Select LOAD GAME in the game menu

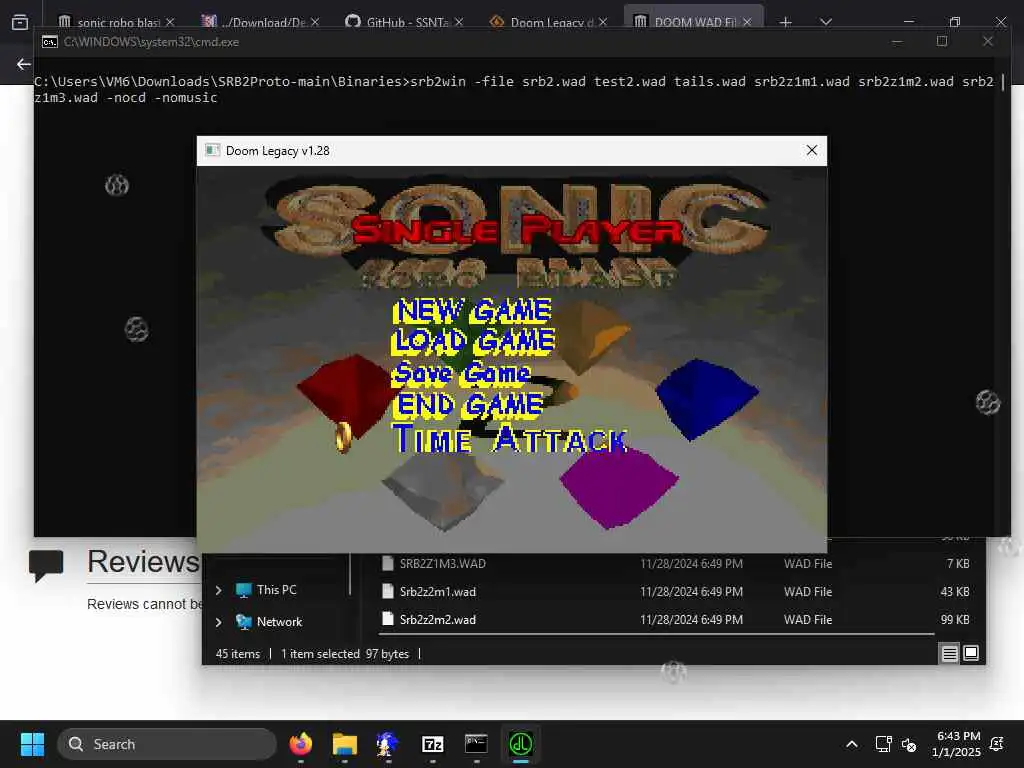pyautogui.click(x=473, y=341)
